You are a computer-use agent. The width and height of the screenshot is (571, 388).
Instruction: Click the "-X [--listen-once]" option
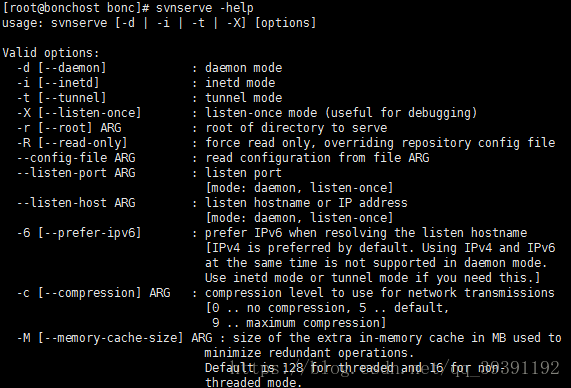coord(79,113)
